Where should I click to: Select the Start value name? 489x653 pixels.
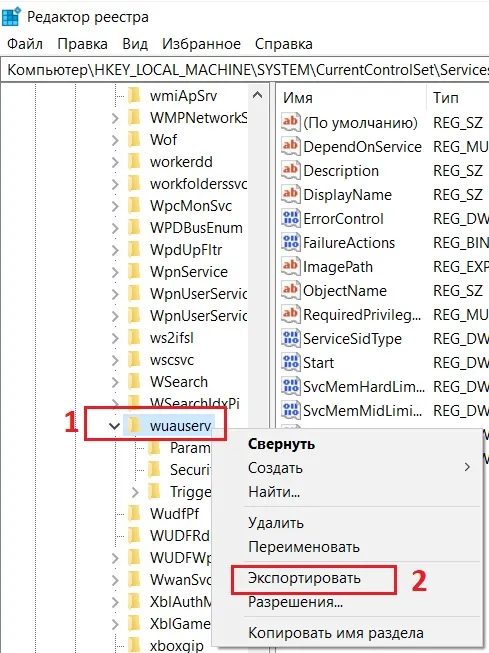tap(319, 363)
